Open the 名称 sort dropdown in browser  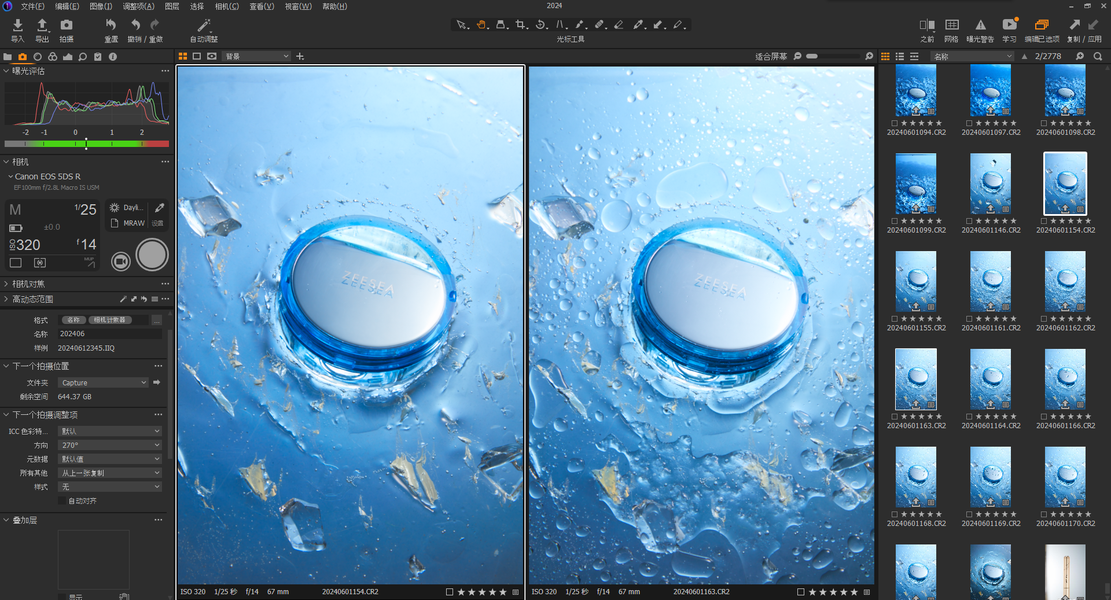[x=973, y=56]
